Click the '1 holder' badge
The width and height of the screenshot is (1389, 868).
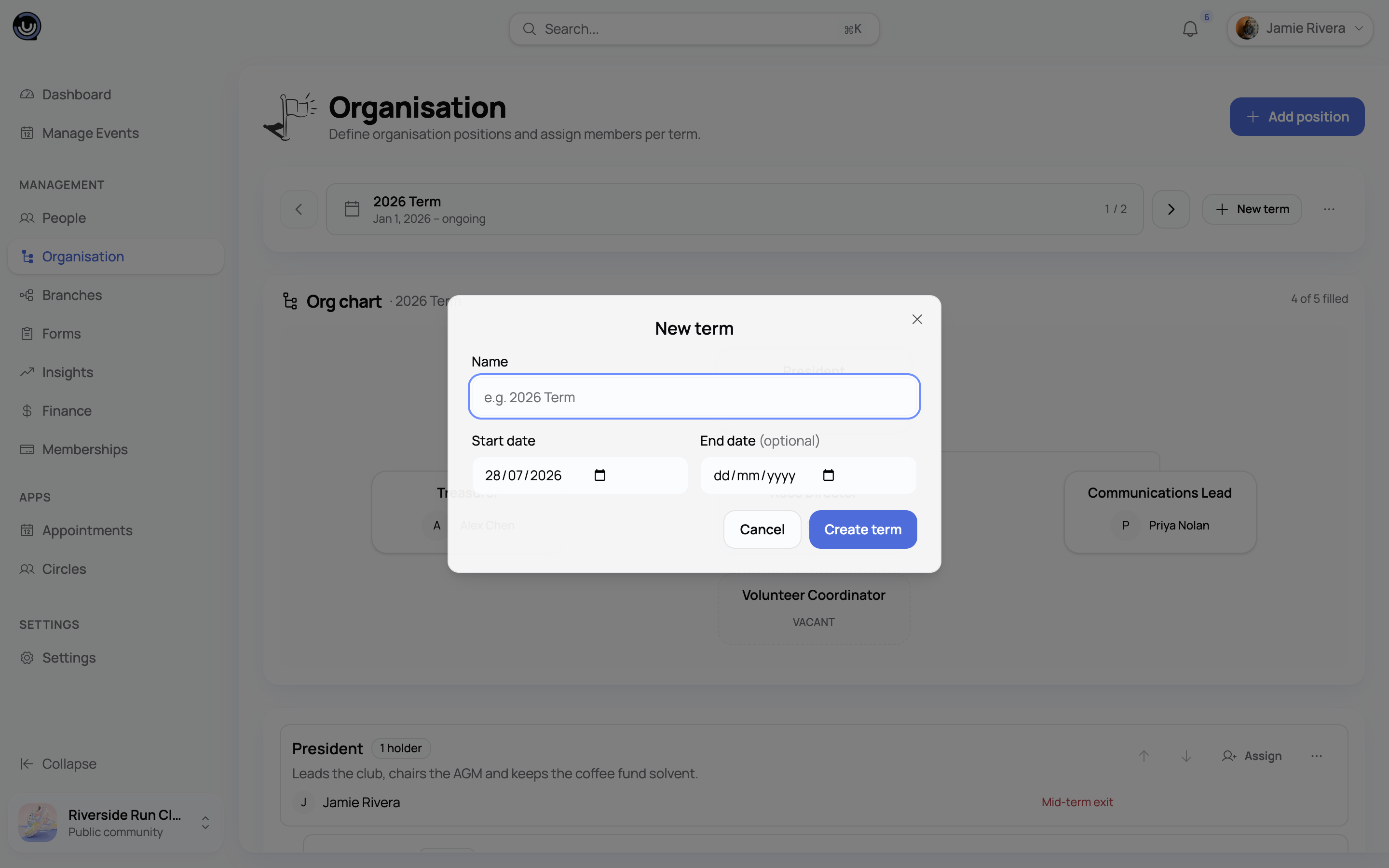[x=401, y=748]
